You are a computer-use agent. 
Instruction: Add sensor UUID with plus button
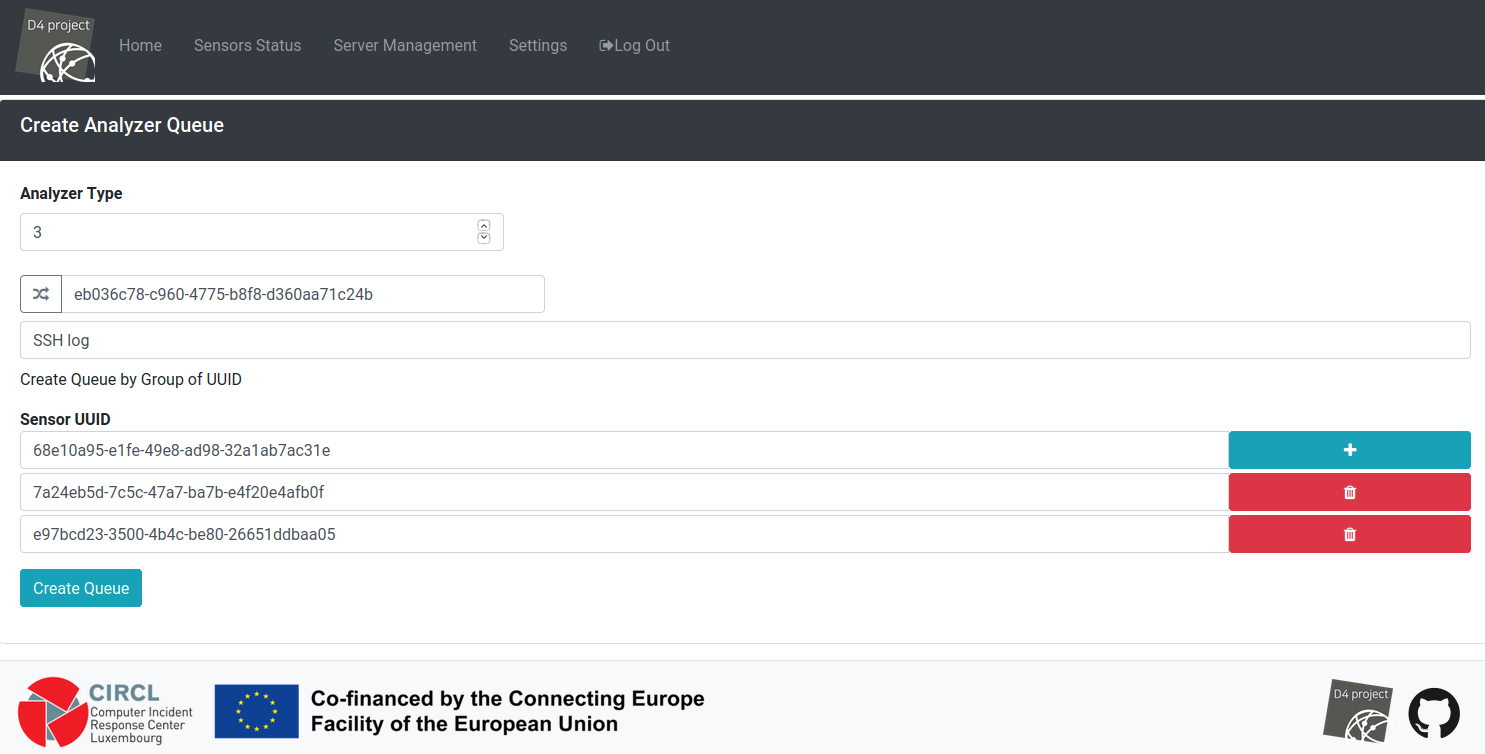tap(1349, 450)
